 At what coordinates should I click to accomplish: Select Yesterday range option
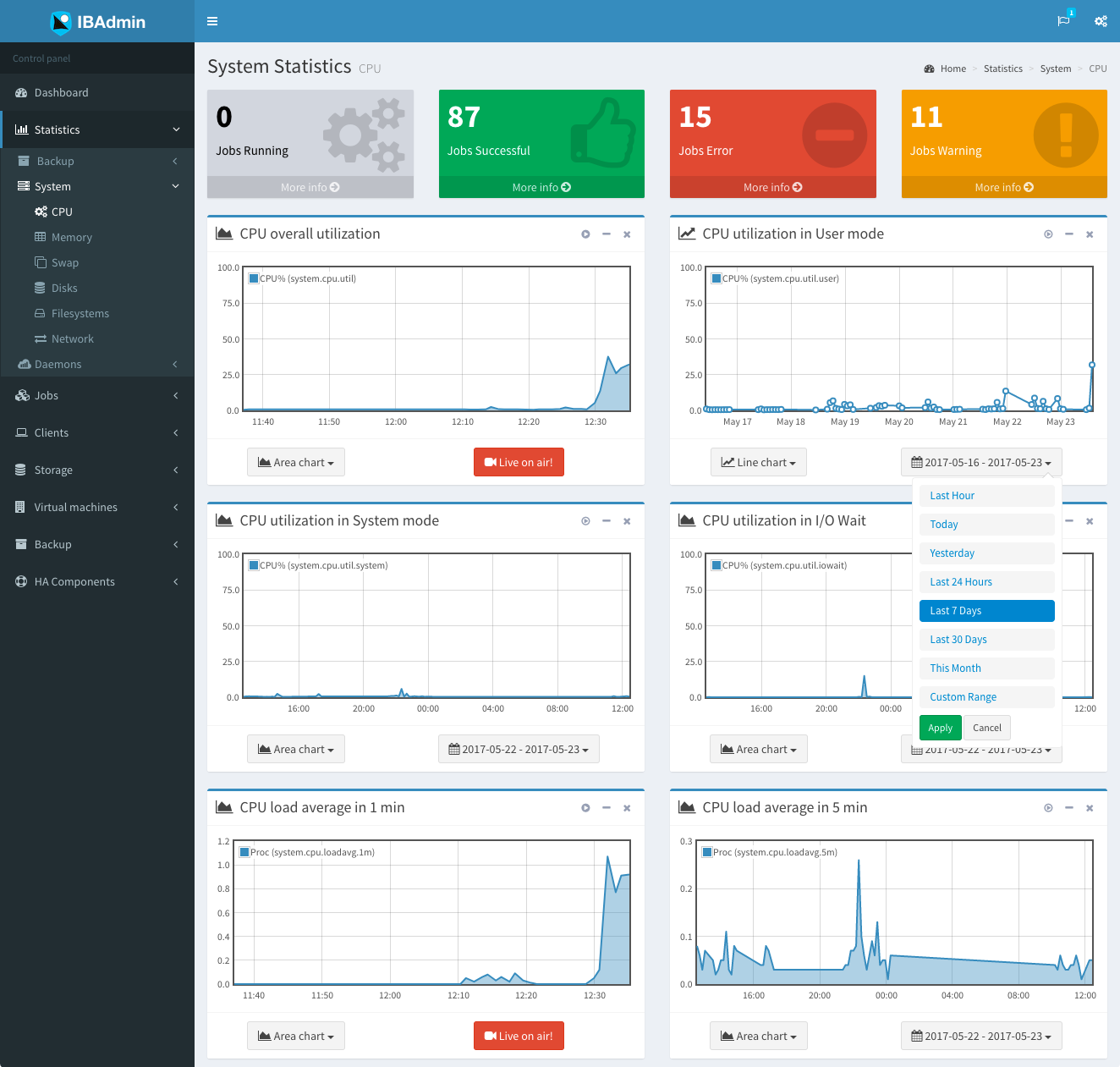987,553
